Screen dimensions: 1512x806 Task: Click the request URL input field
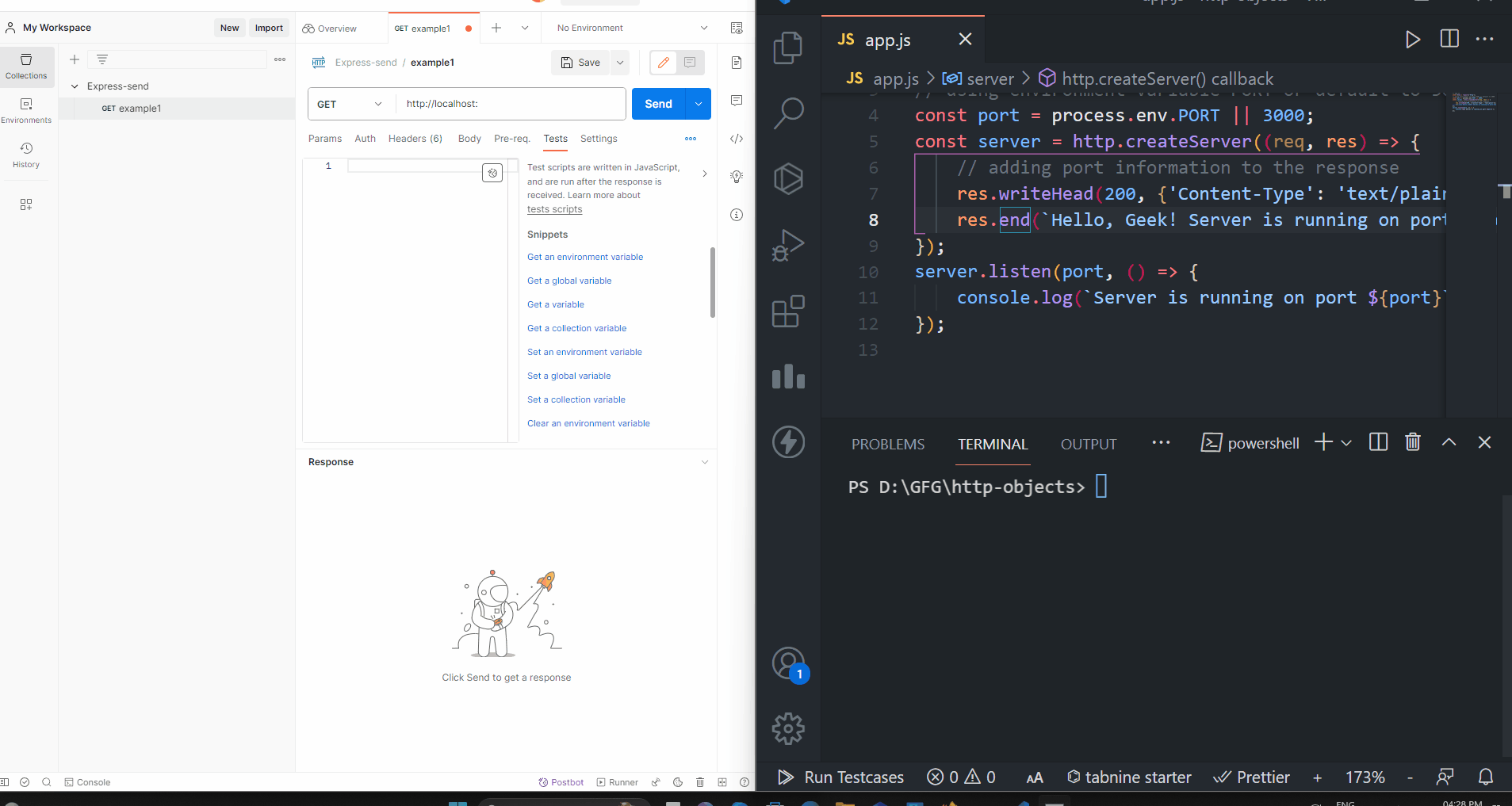(511, 104)
